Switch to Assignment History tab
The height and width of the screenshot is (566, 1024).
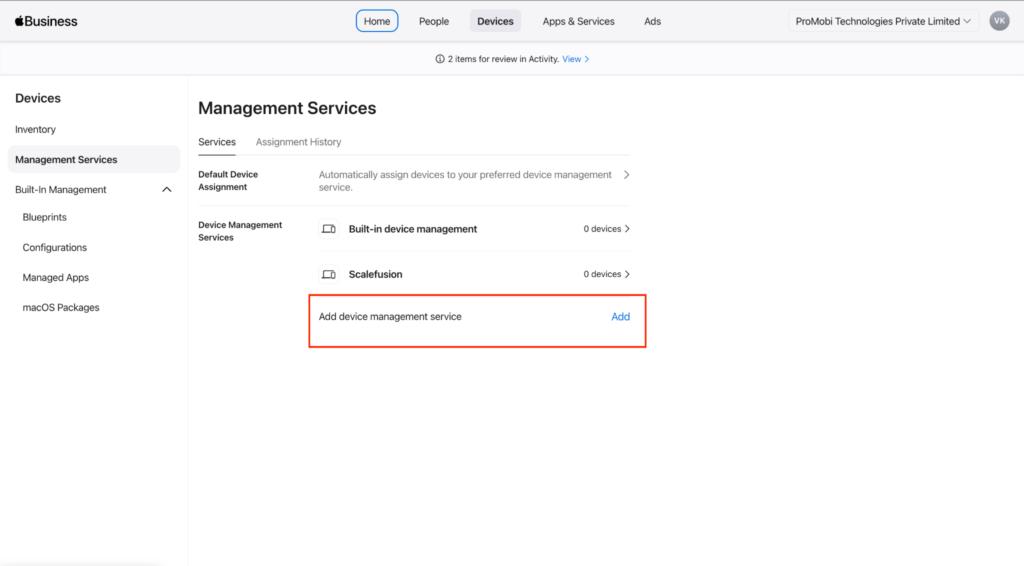click(298, 142)
